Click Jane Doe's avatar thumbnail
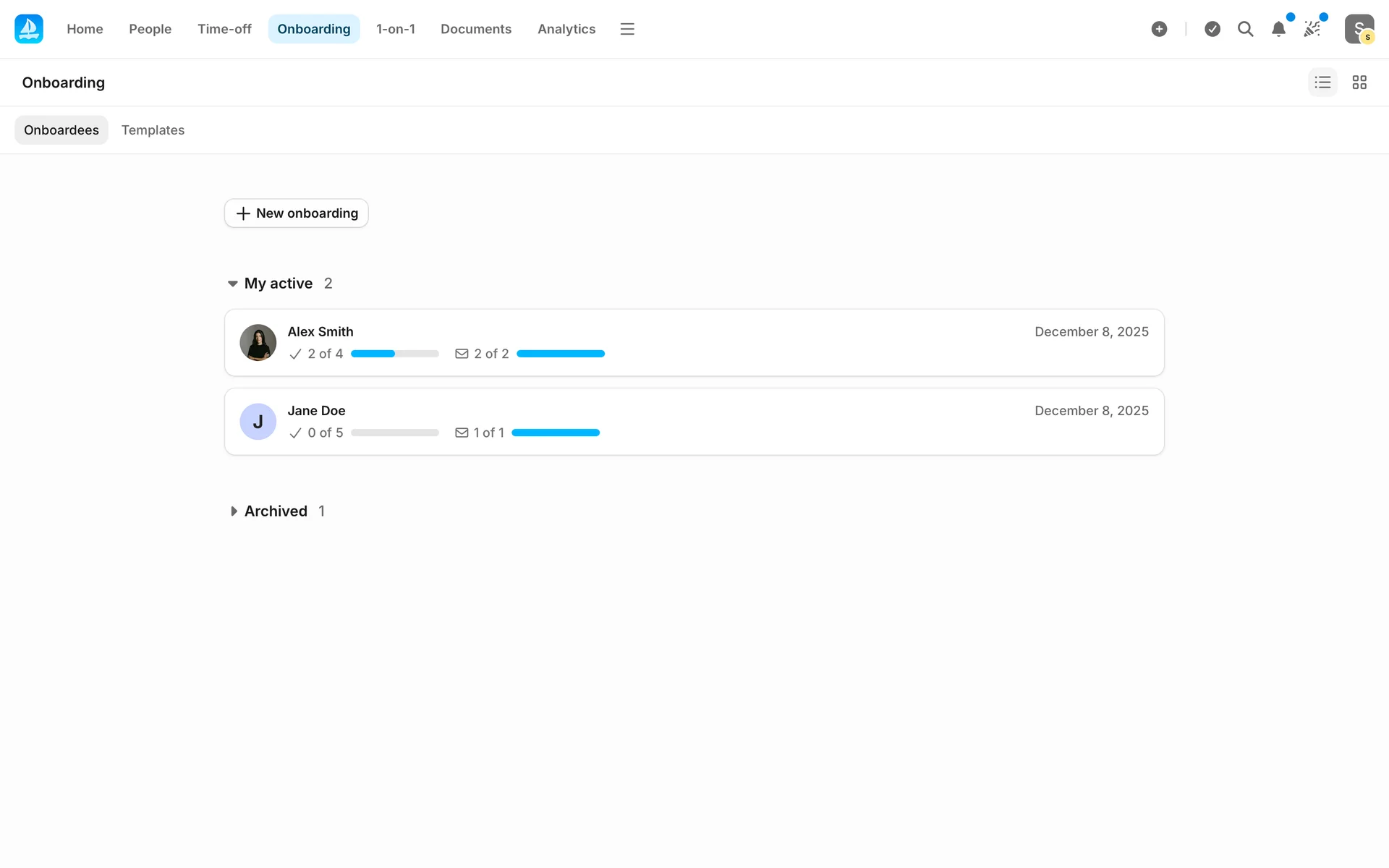This screenshot has height=868, width=1389. (x=258, y=422)
